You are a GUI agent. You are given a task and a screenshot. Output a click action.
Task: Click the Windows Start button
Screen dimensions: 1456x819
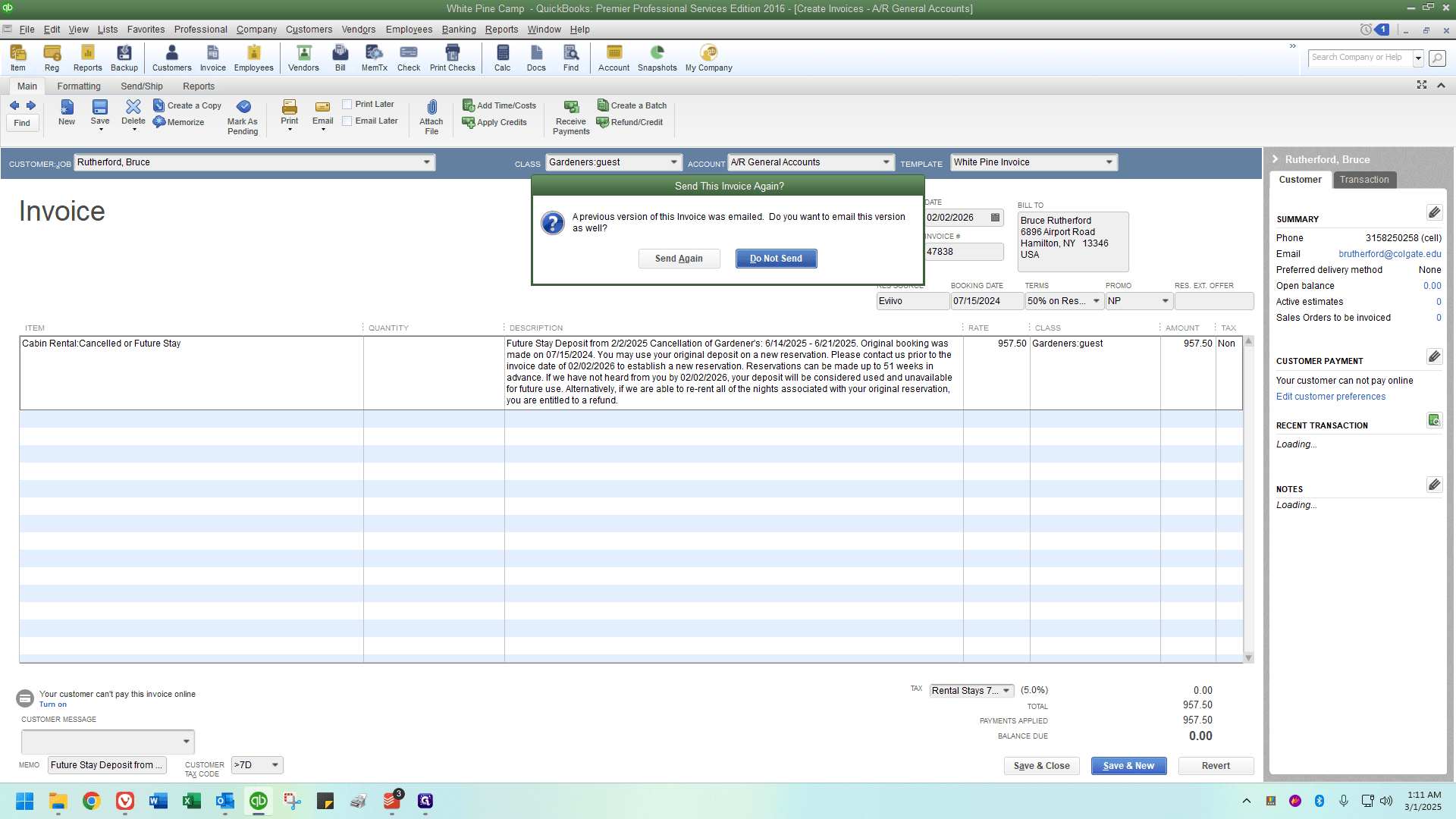[x=25, y=801]
